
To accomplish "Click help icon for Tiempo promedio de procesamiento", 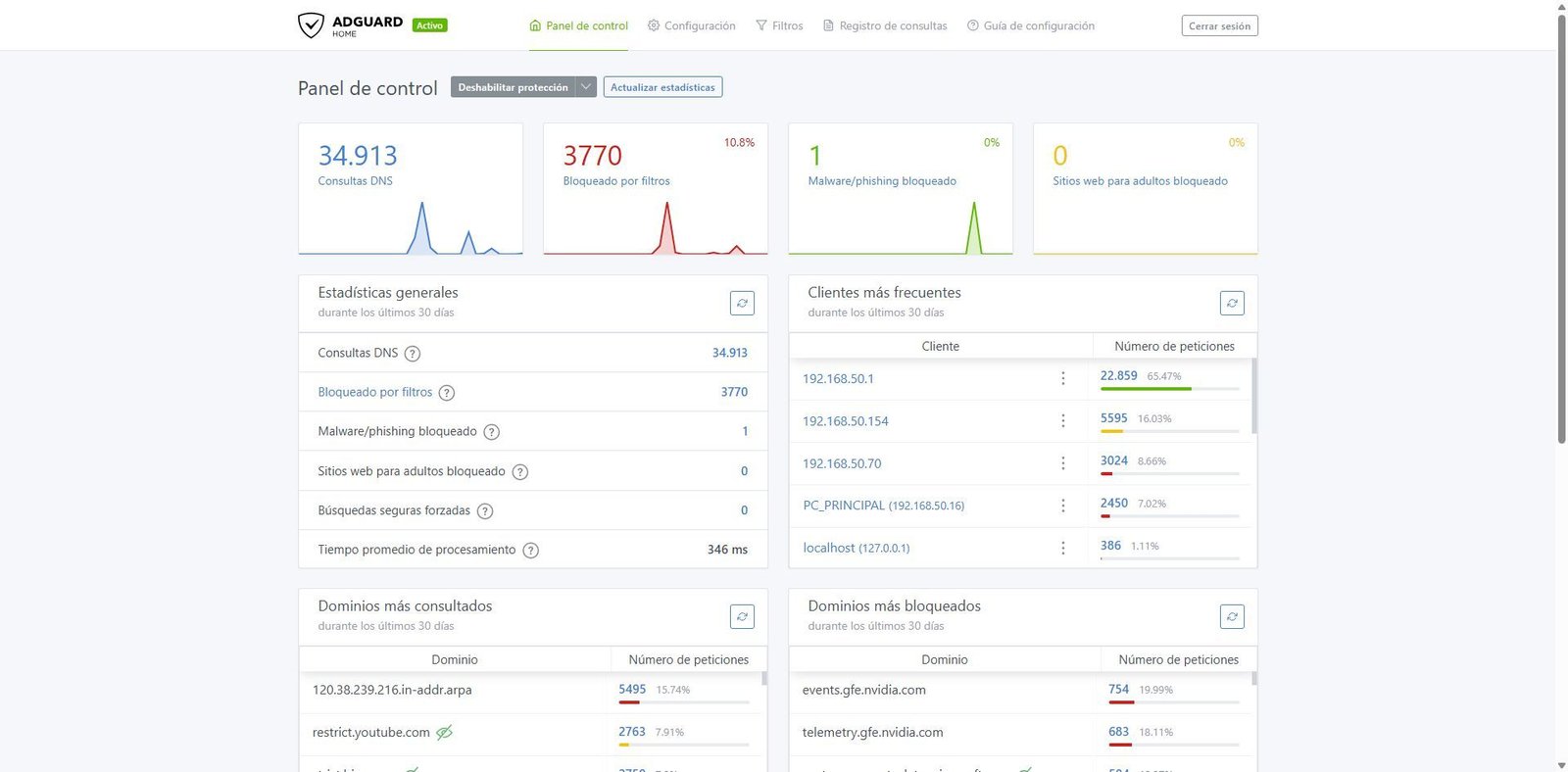I will pyautogui.click(x=530, y=551).
